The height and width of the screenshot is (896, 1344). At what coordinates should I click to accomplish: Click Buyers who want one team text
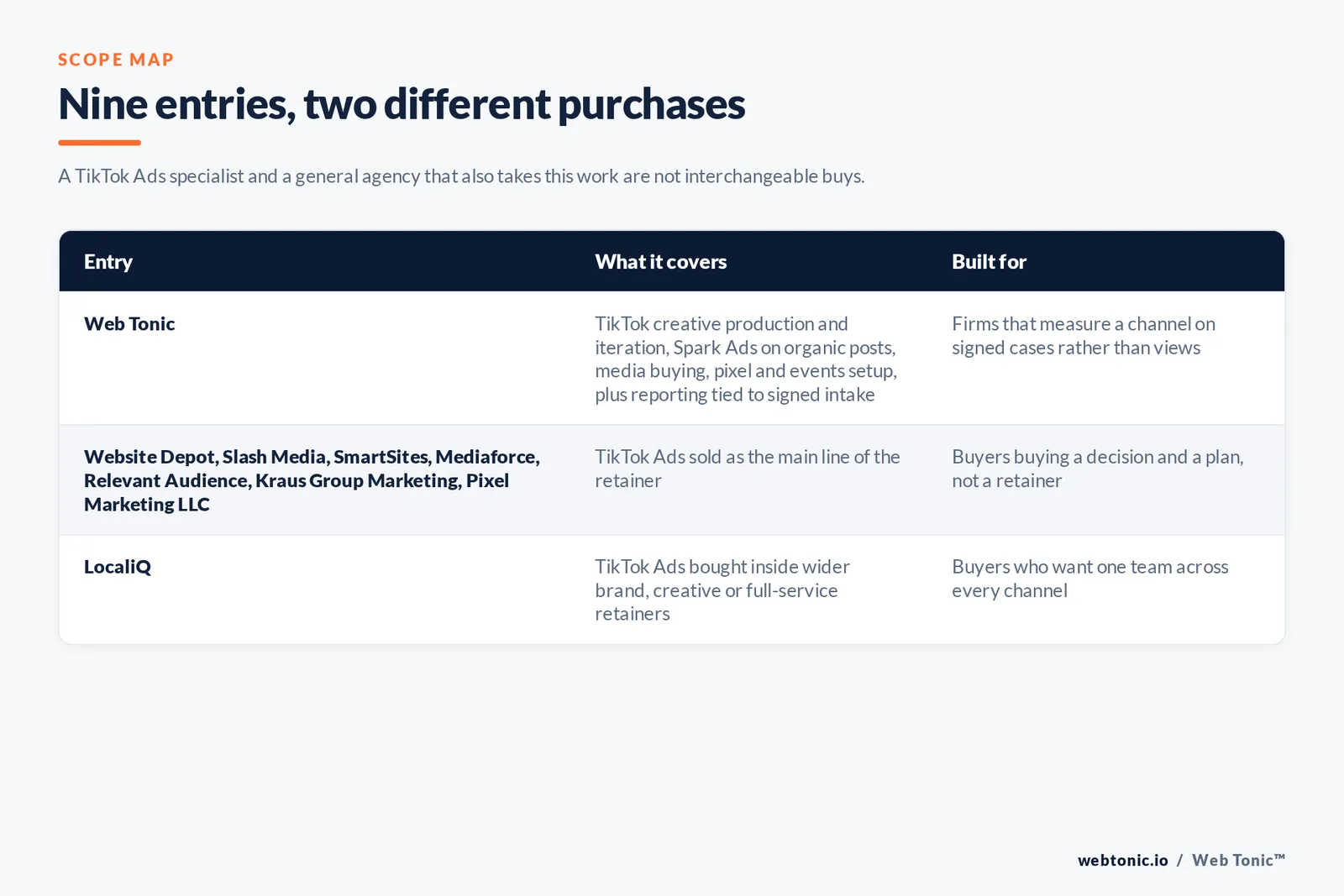point(1090,579)
